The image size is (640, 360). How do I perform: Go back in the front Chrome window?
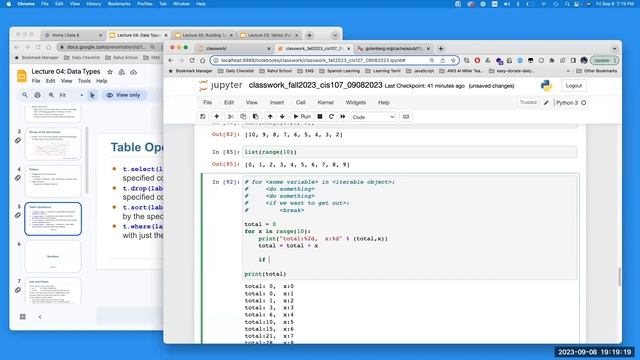(x=171, y=60)
